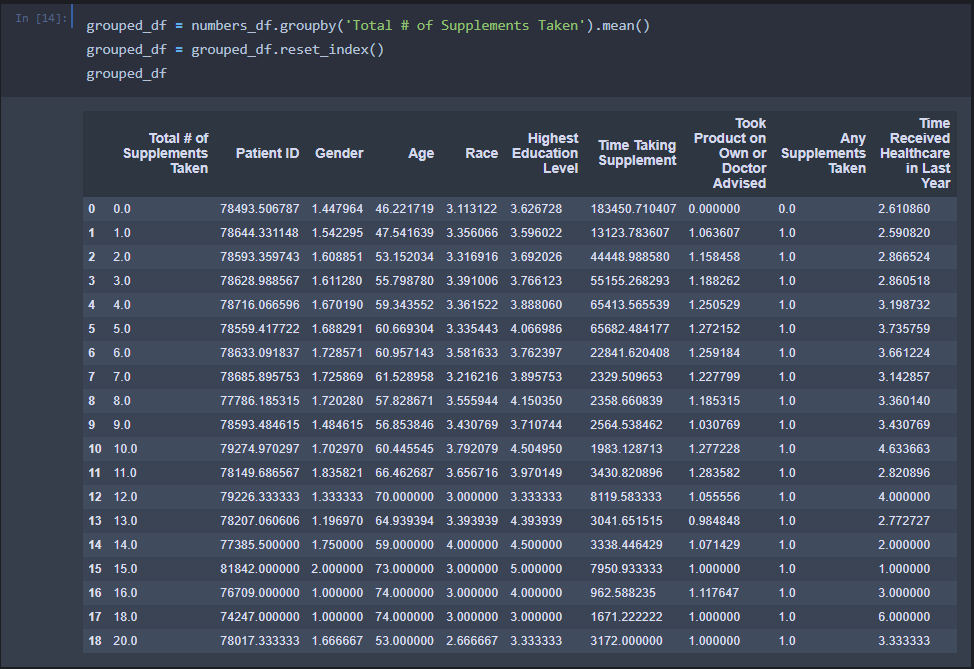Click value 65413.565539

click(630, 305)
